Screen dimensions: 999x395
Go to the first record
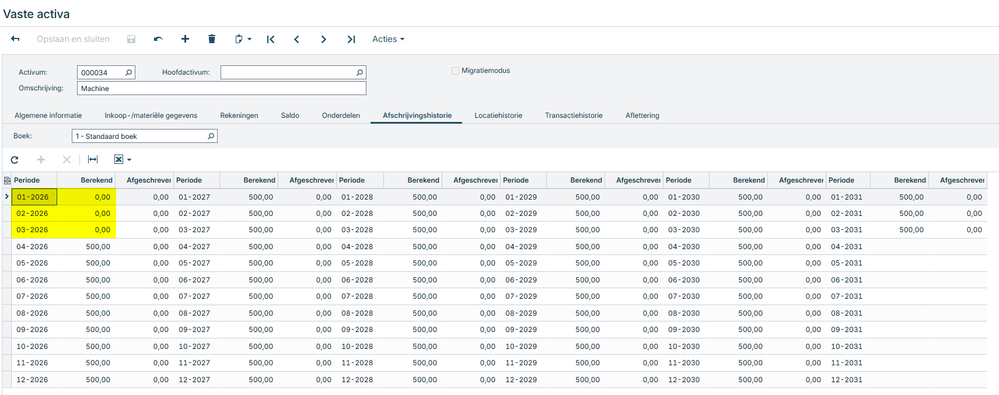coord(270,40)
